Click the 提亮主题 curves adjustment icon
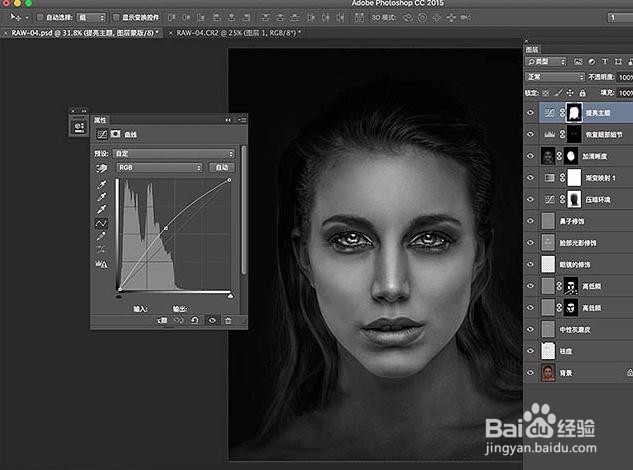This screenshot has width=633, height=470. [x=549, y=113]
